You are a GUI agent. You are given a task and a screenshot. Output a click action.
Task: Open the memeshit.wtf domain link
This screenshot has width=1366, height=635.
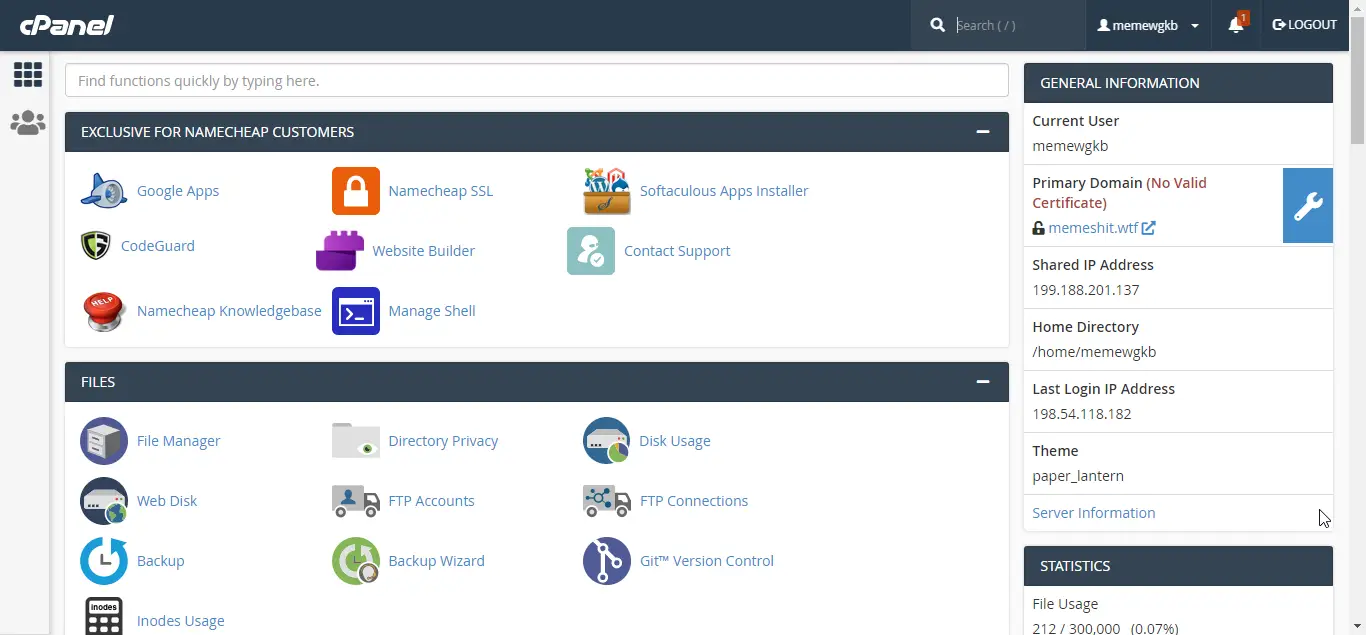(1093, 228)
